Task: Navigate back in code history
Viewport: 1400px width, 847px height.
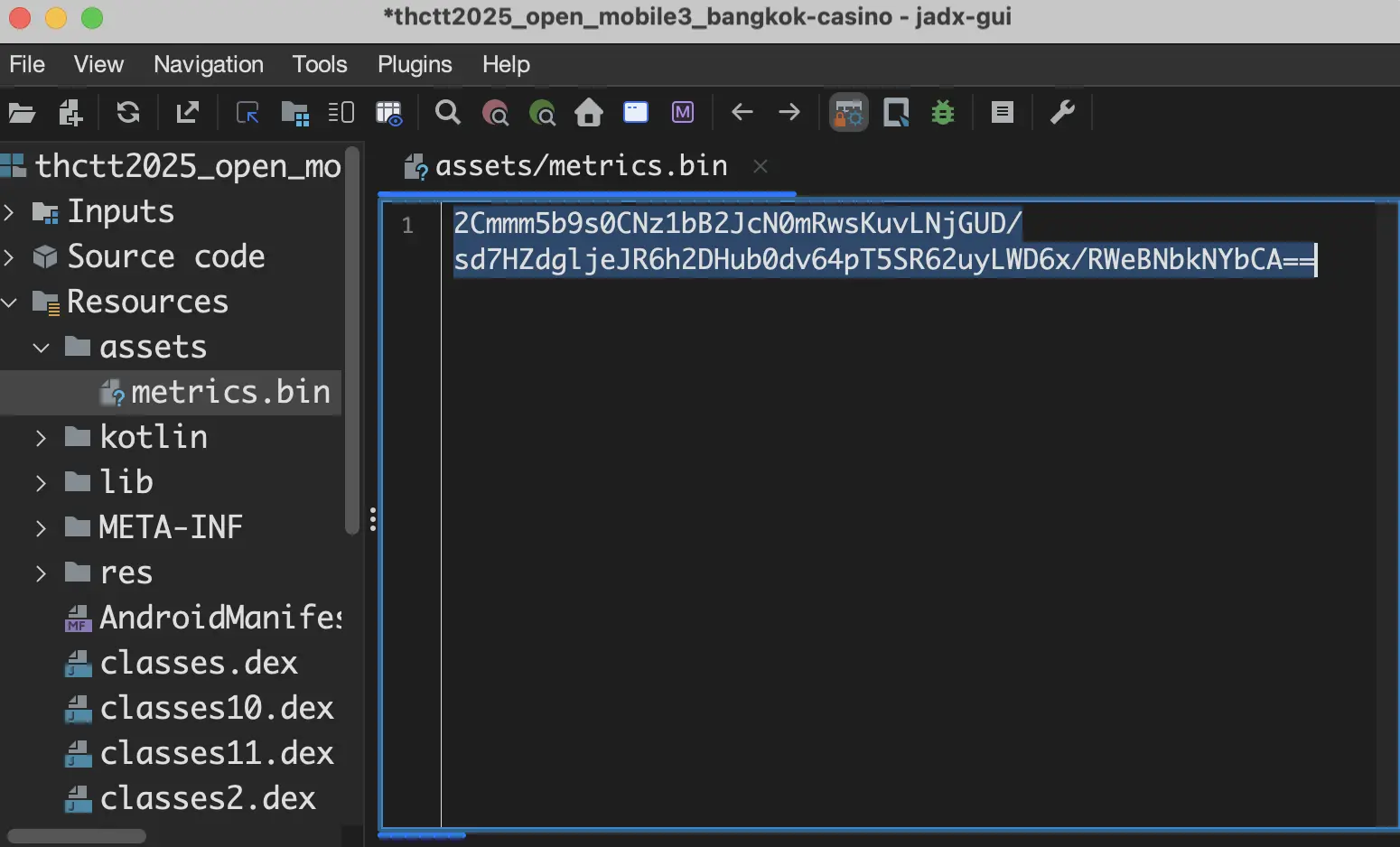Action: [742, 112]
